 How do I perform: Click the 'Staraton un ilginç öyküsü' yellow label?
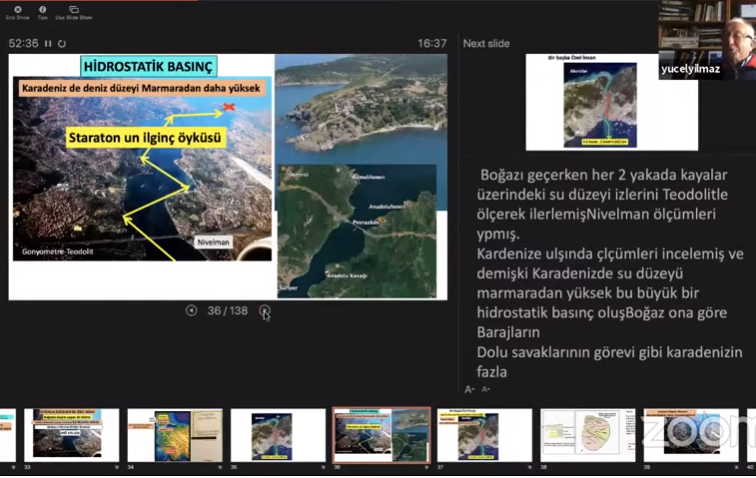pyautogui.click(x=145, y=137)
